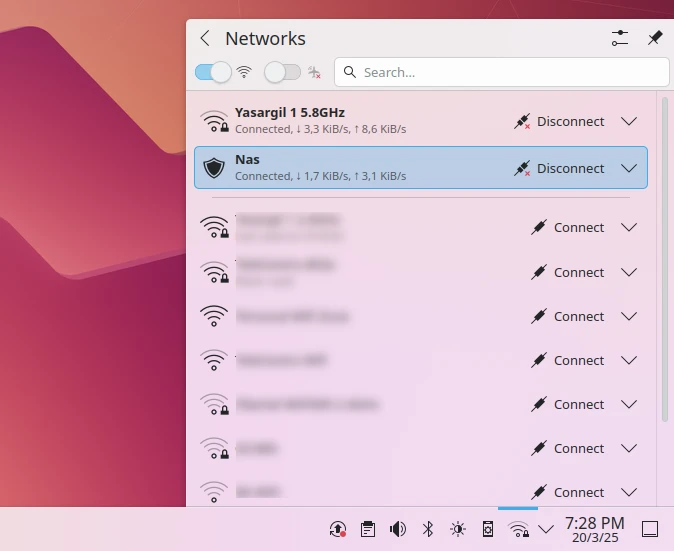Screen dimensions: 674x551
Task: Click the Bluetooth tray icon
Action: tap(428, 529)
